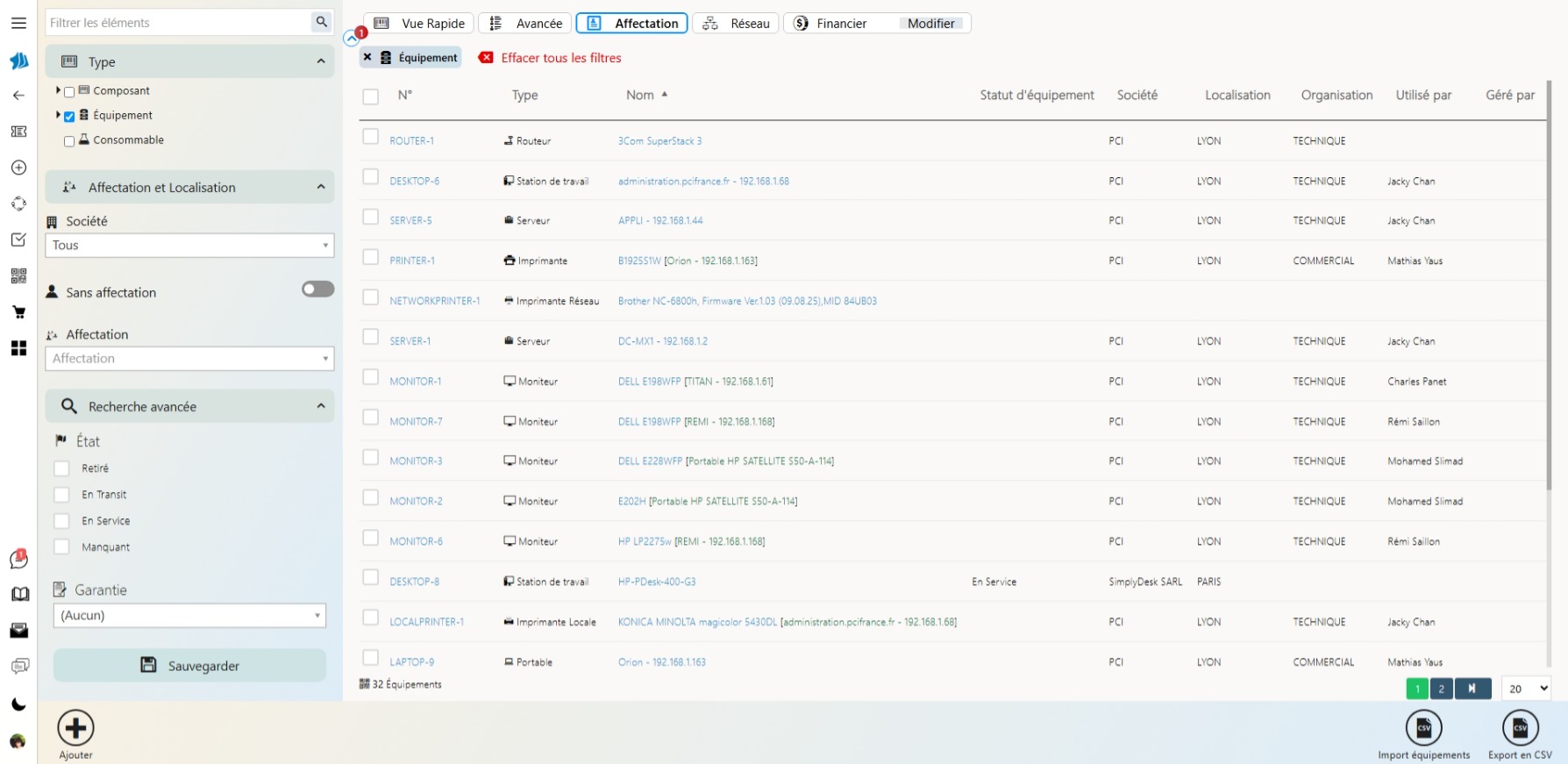Click the Ajouter plus icon
The image size is (1568, 764).
click(75, 728)
